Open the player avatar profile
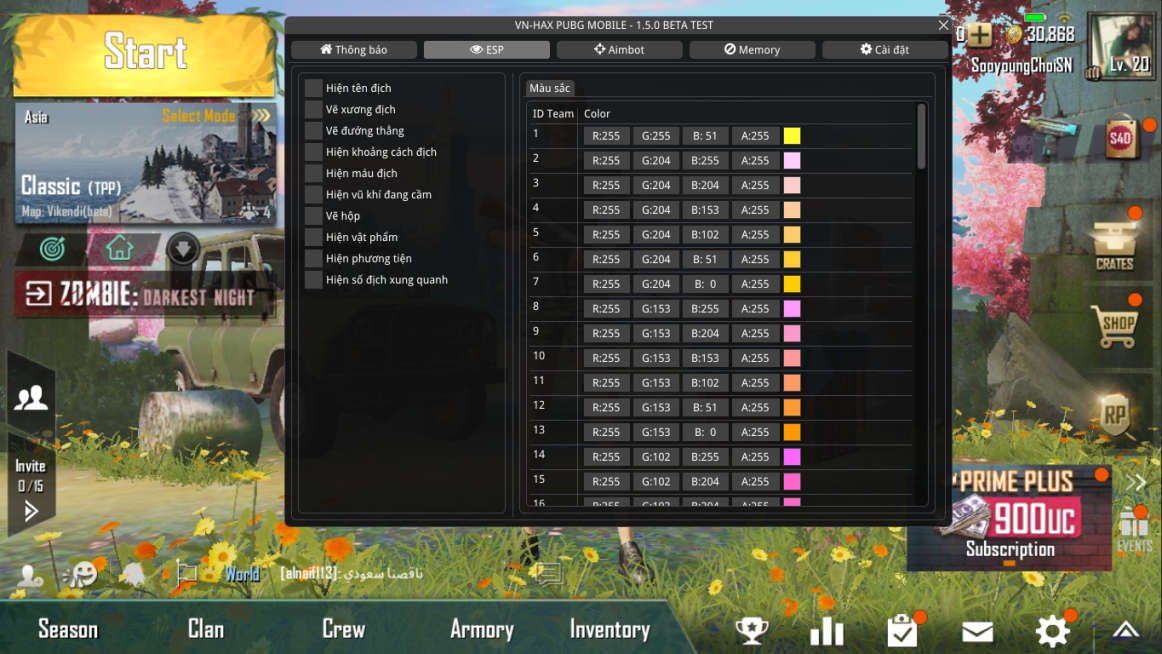 click(x=1121, y=45)
